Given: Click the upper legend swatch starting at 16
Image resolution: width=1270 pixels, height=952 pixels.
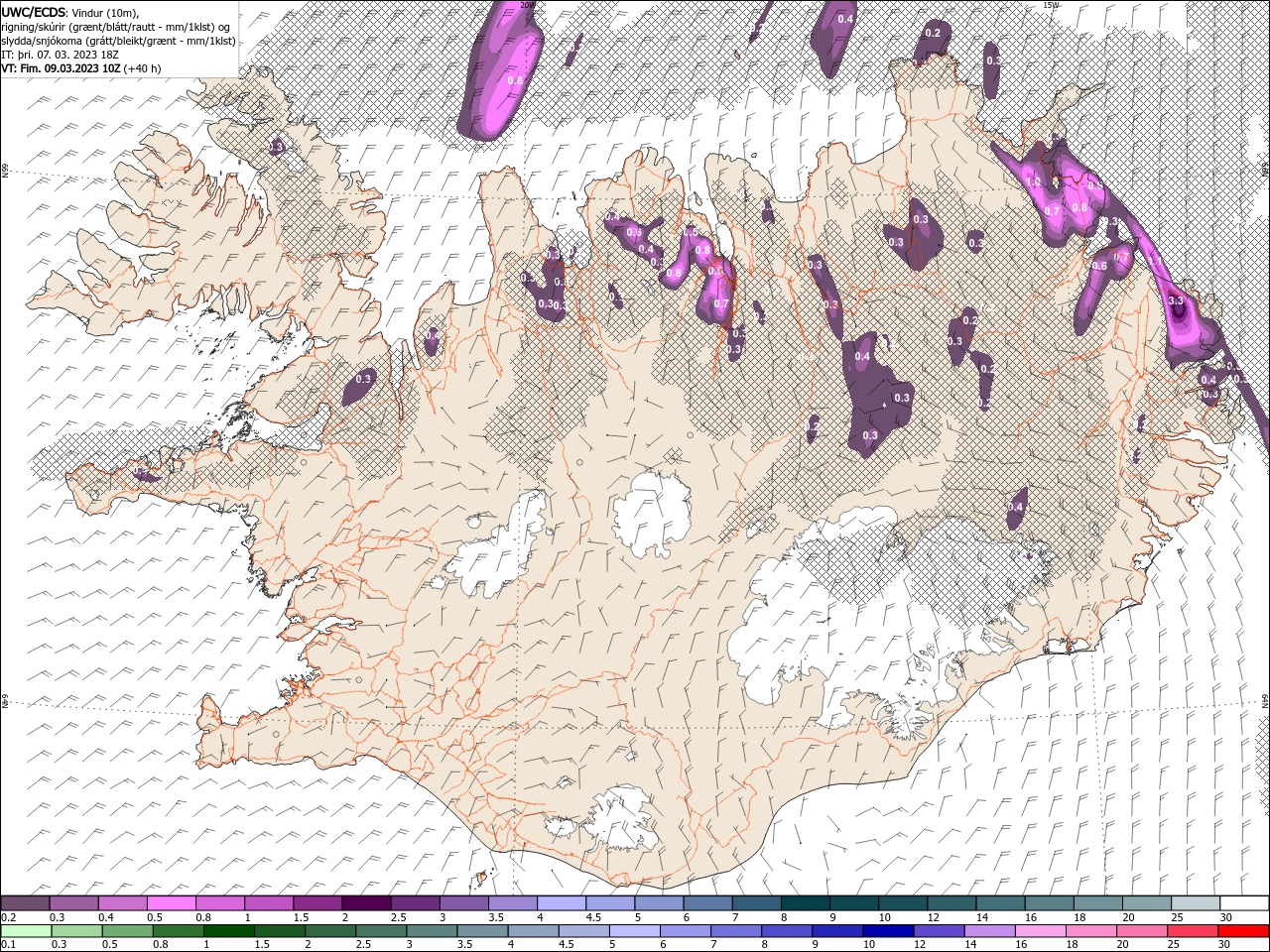Looking at the screenshot, I should coord(1049,903).
